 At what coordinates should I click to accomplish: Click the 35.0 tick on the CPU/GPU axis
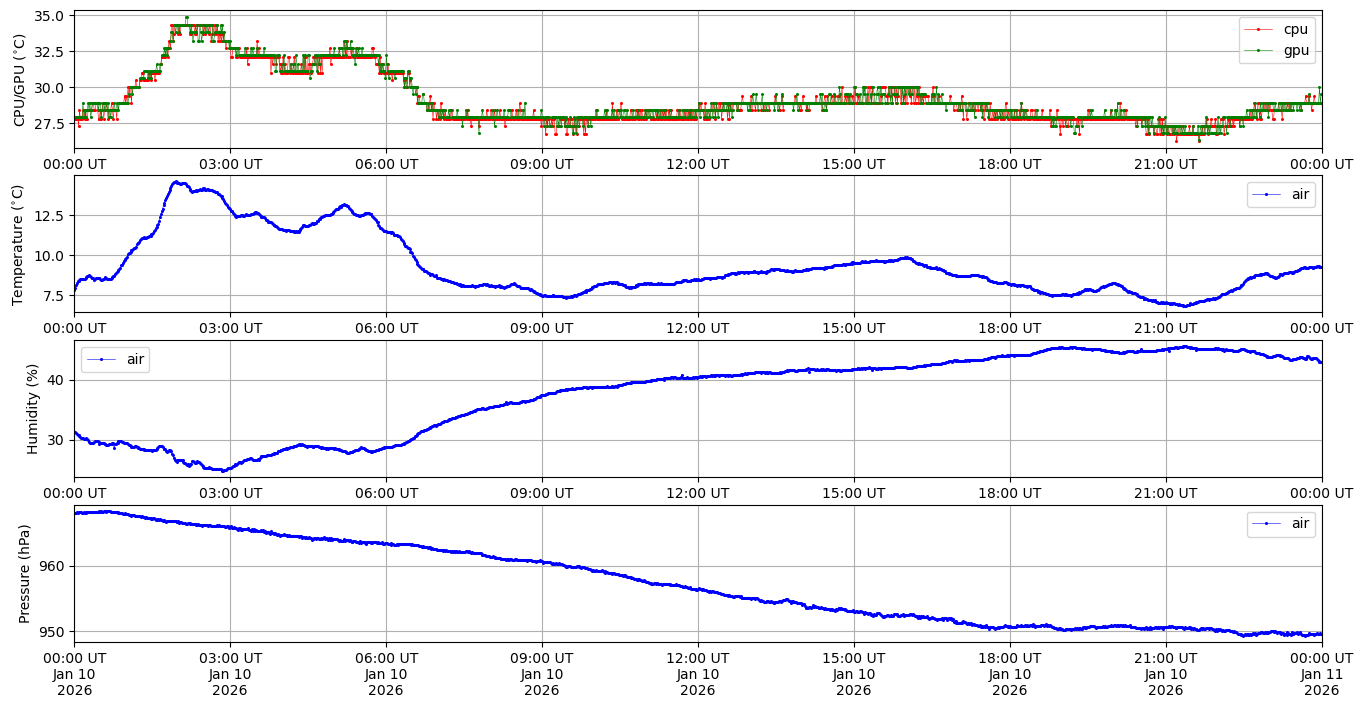[50, 16]
